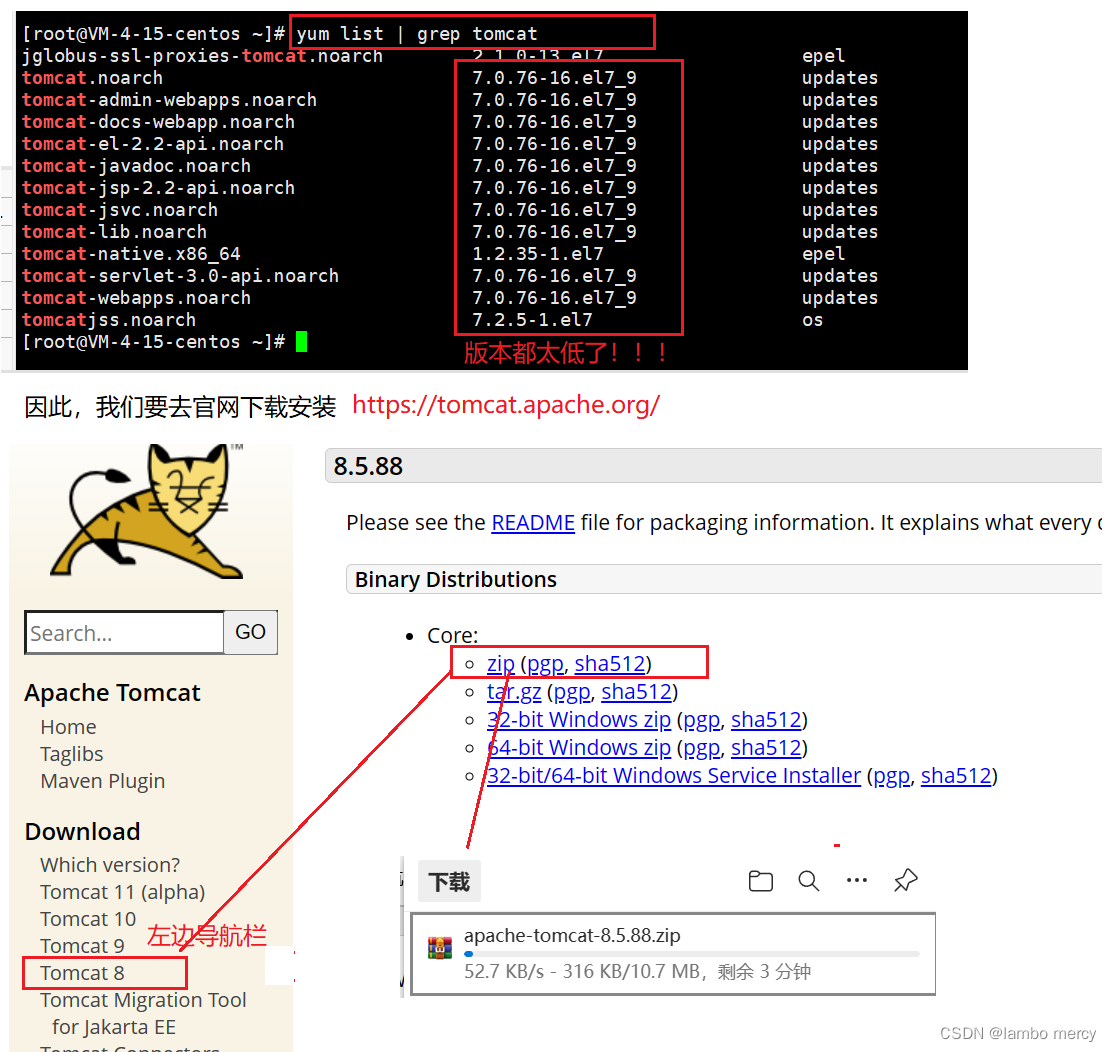Click the GO search button
The width and height of the screenshot is (1112, 1052).
(x=250, y=632)
